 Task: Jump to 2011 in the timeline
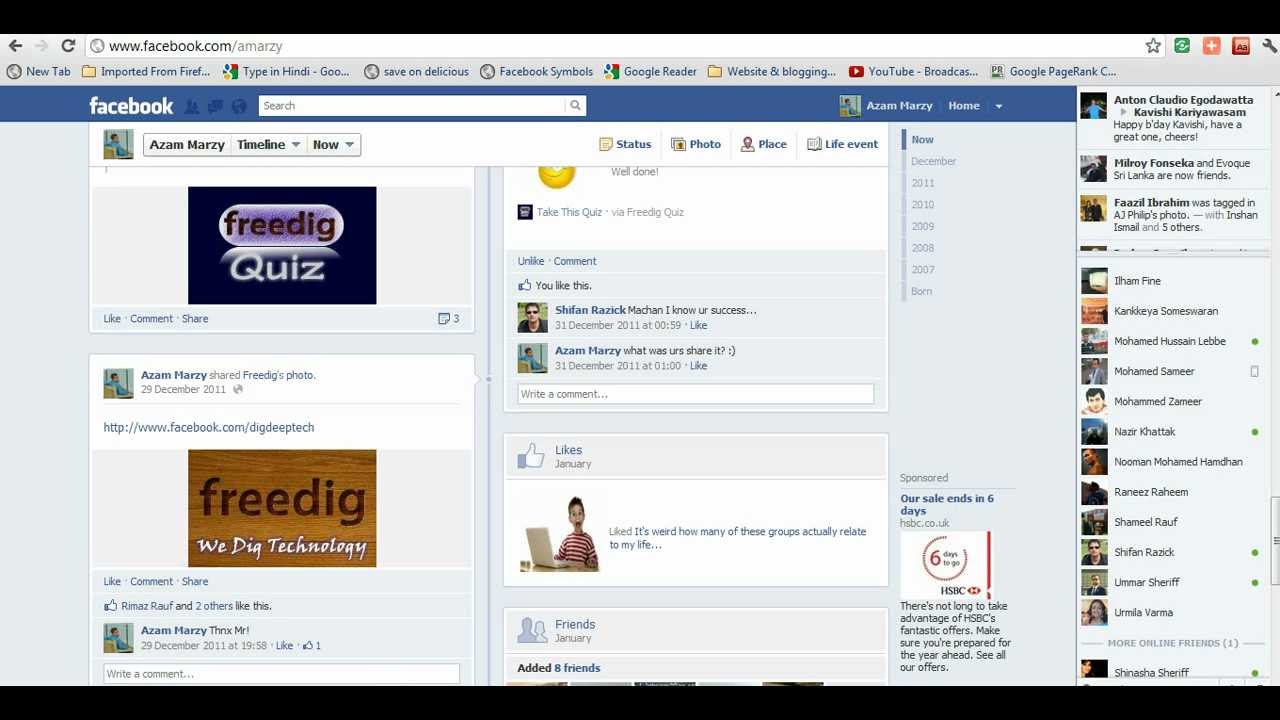point(923,183)
